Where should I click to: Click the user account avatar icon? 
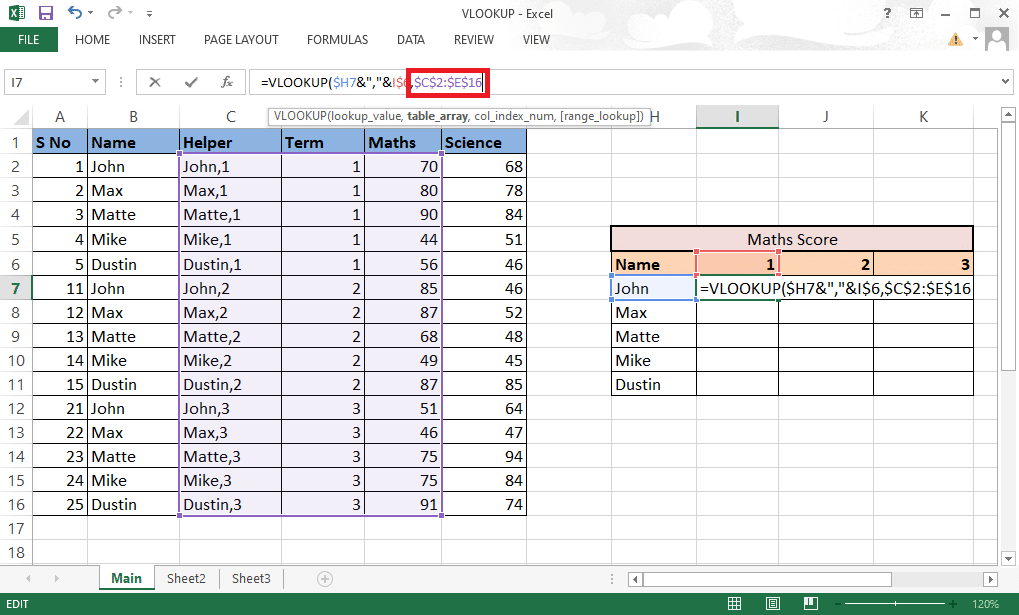point(996,40)
